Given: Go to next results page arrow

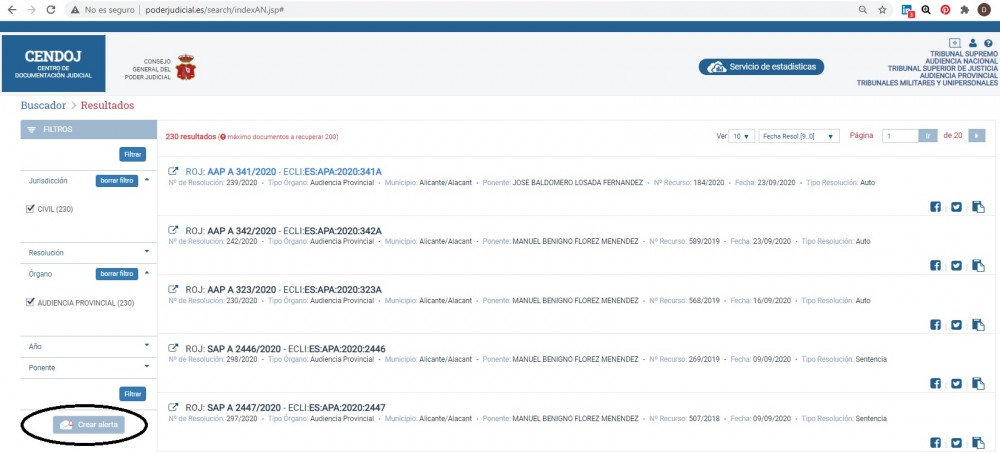Looking at the screenshot, I should pos(976,136).
